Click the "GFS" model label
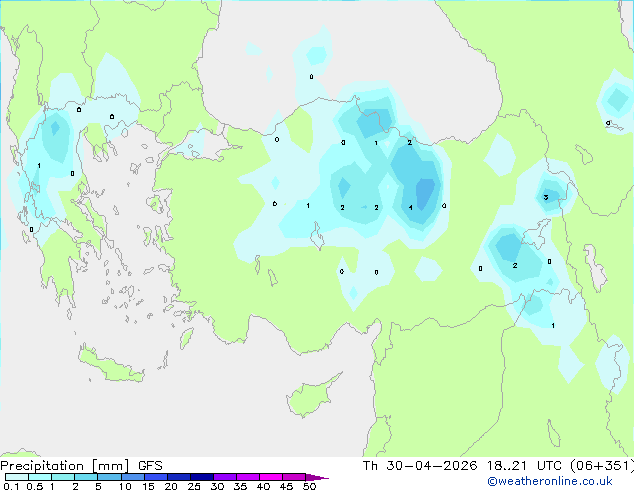Viewport: 634px width, 490px height. point(150,466)
